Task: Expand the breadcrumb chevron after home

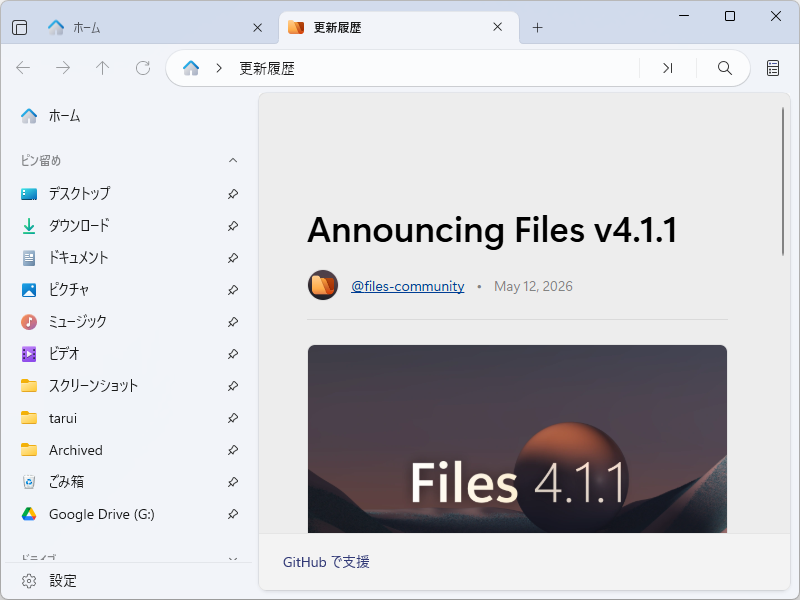Action: click(219, 68)
